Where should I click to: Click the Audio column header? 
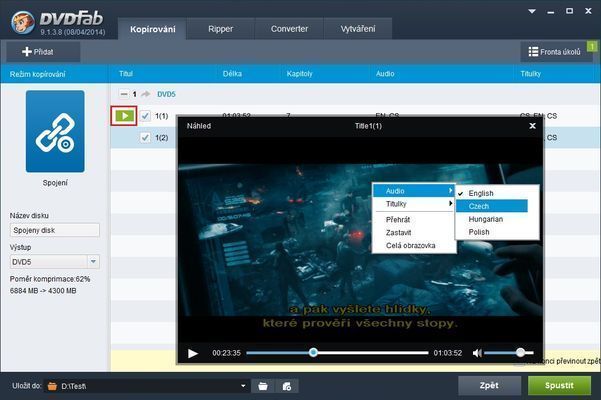[x=385, y=74]
